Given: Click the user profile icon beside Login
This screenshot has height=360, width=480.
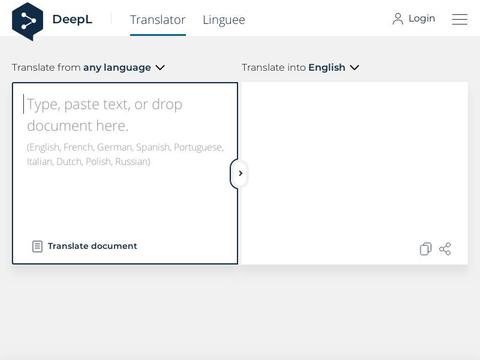Looking at the screenshot, I should click(x=398, y=19).
